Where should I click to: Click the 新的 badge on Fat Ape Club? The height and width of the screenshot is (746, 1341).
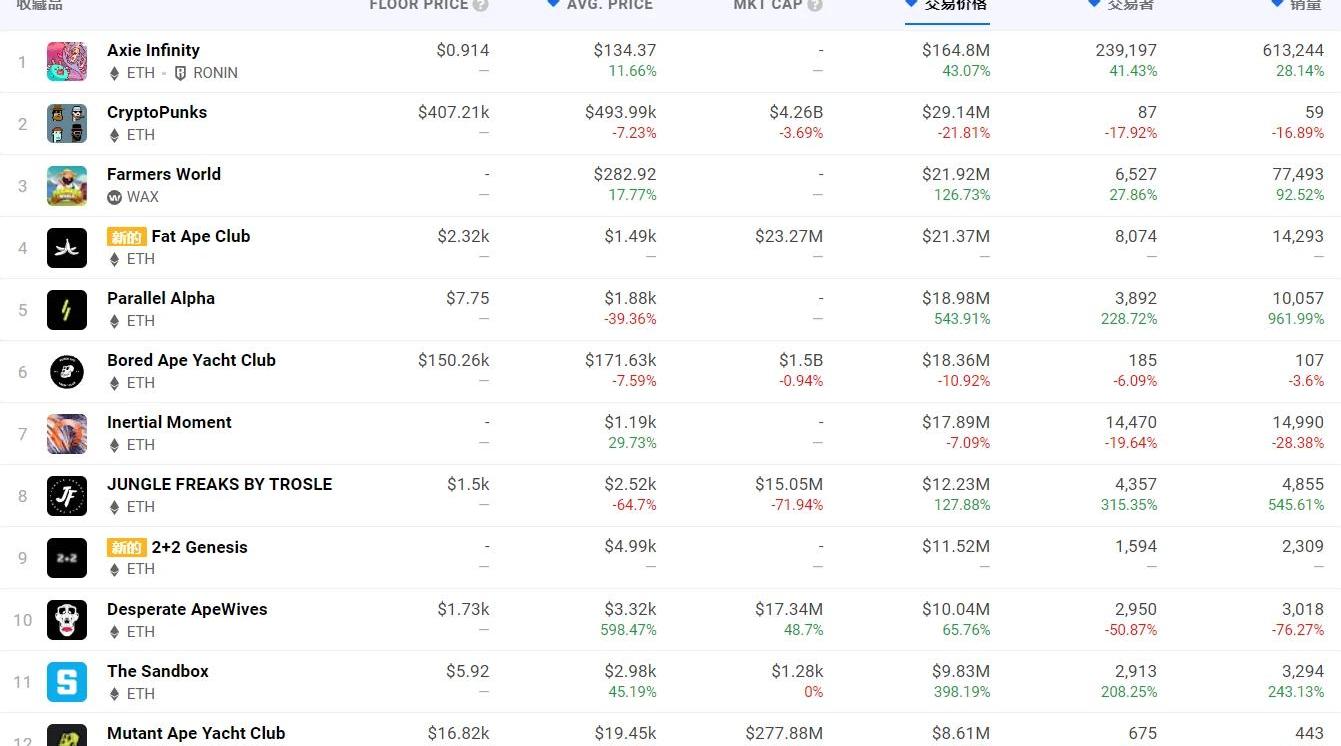click(x=127, y=237)
